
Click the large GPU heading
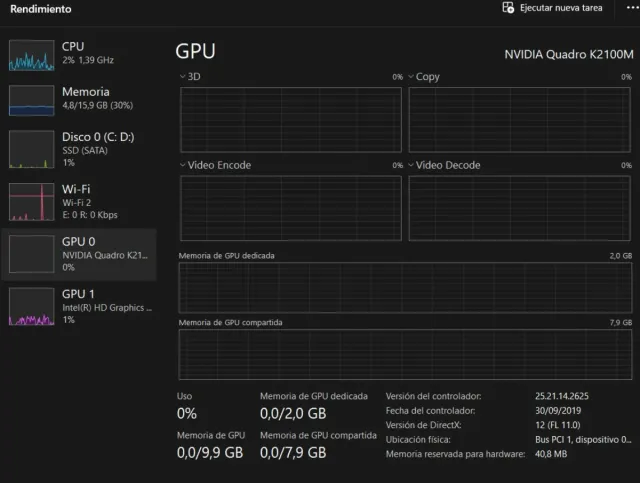[x=196, y=51]
